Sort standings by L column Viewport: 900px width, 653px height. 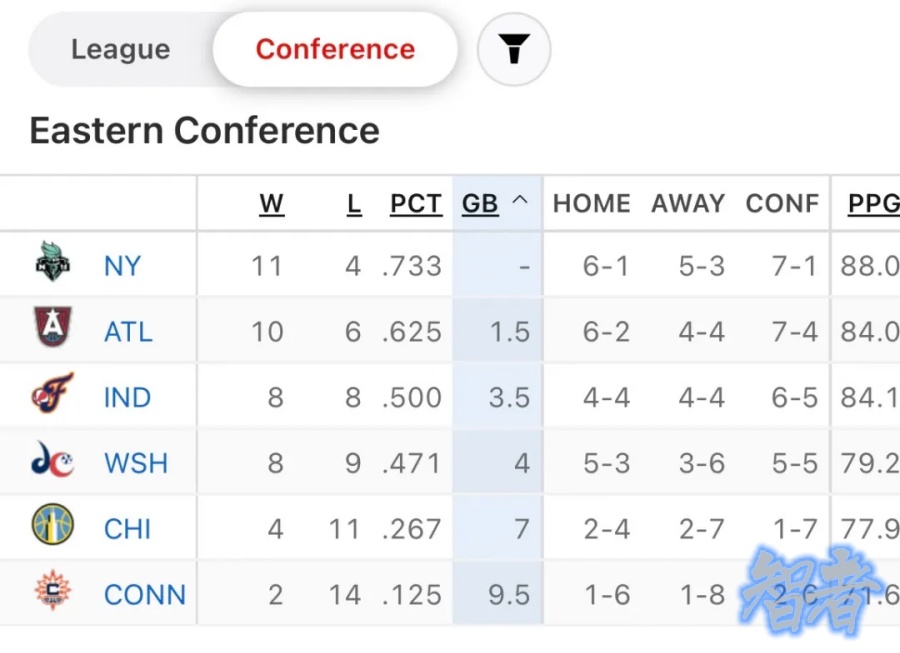pyautogui.click(x=354, y=203)
